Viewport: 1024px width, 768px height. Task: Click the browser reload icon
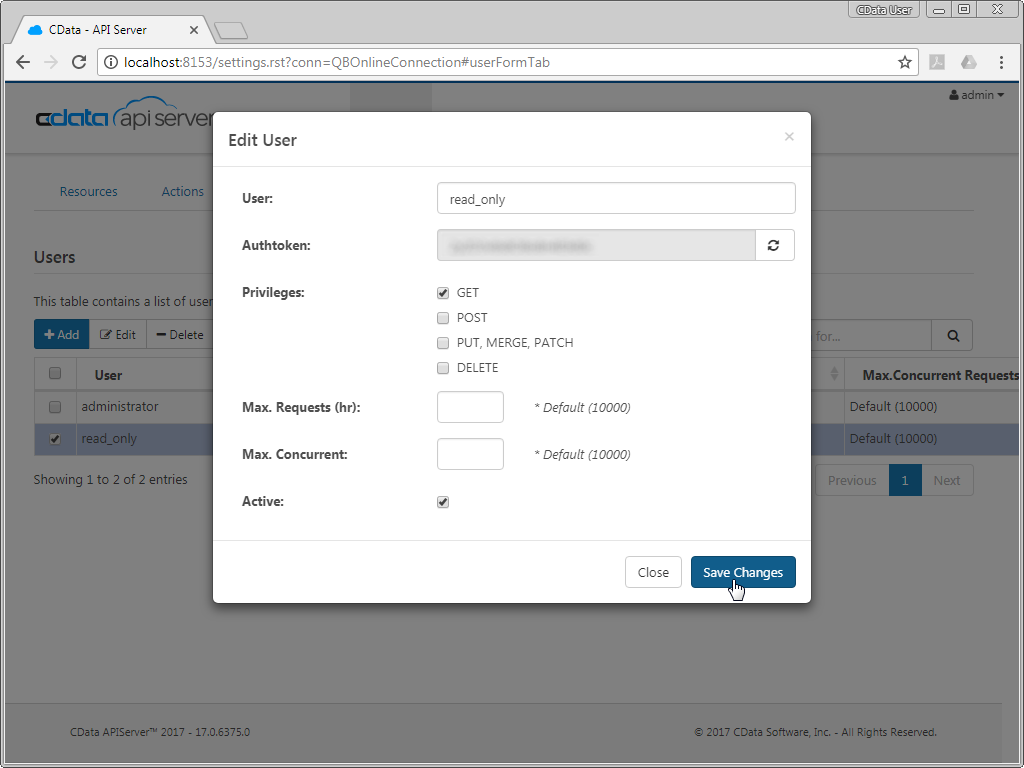(79, 62)
